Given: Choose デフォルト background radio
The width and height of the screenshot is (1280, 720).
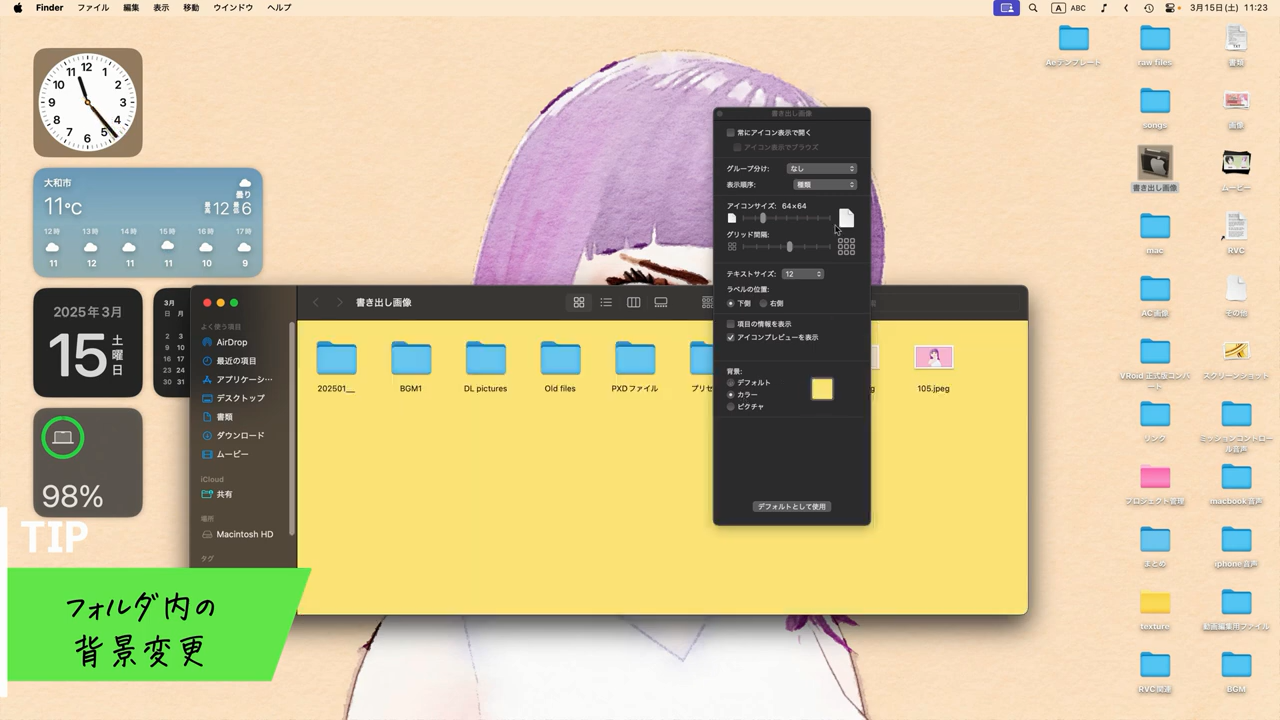Looking at the screenshot, I should click(731, 383).
